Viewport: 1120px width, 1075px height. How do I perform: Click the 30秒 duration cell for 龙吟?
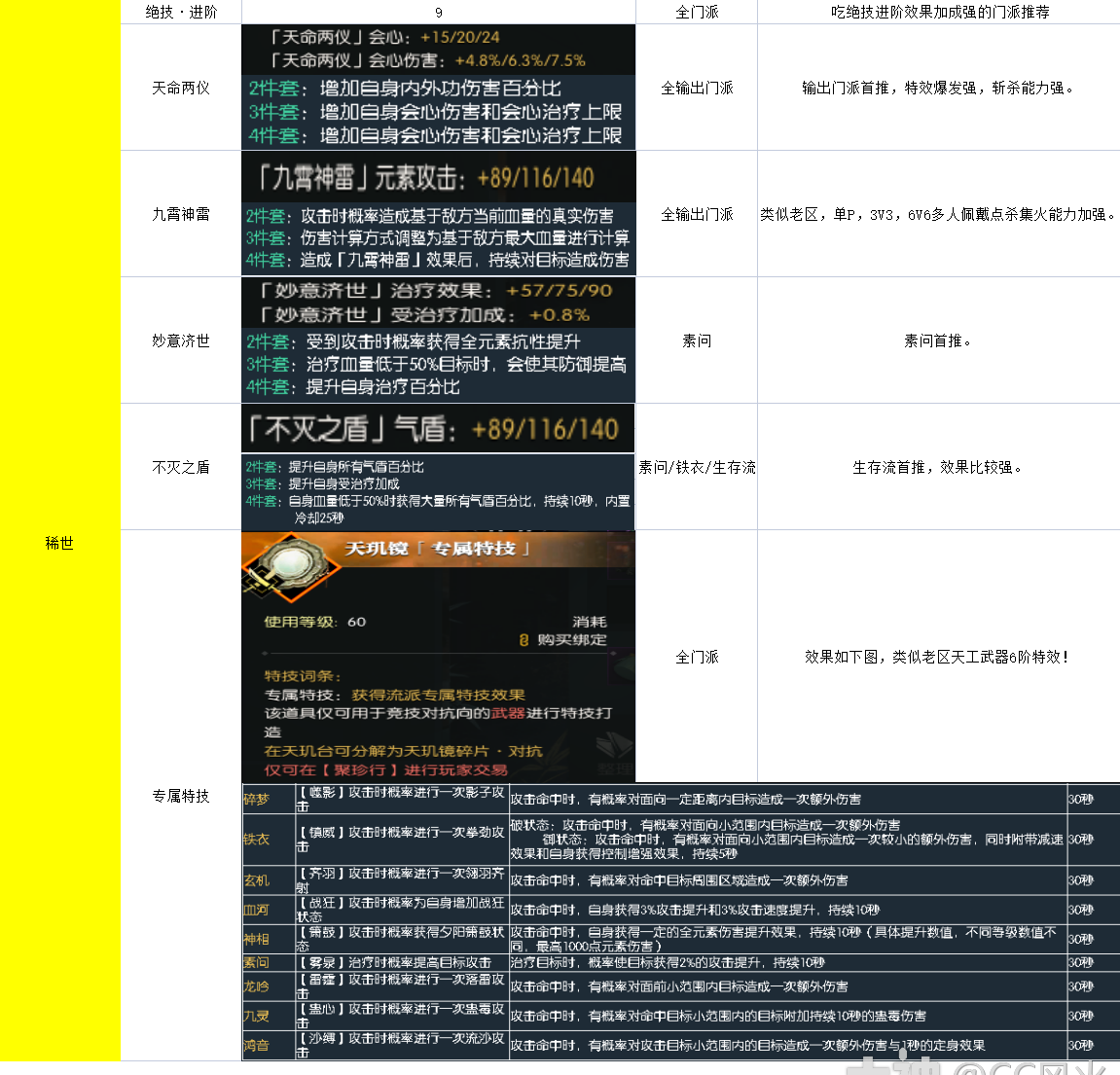pyautogui.click(x=1081, y=985)
